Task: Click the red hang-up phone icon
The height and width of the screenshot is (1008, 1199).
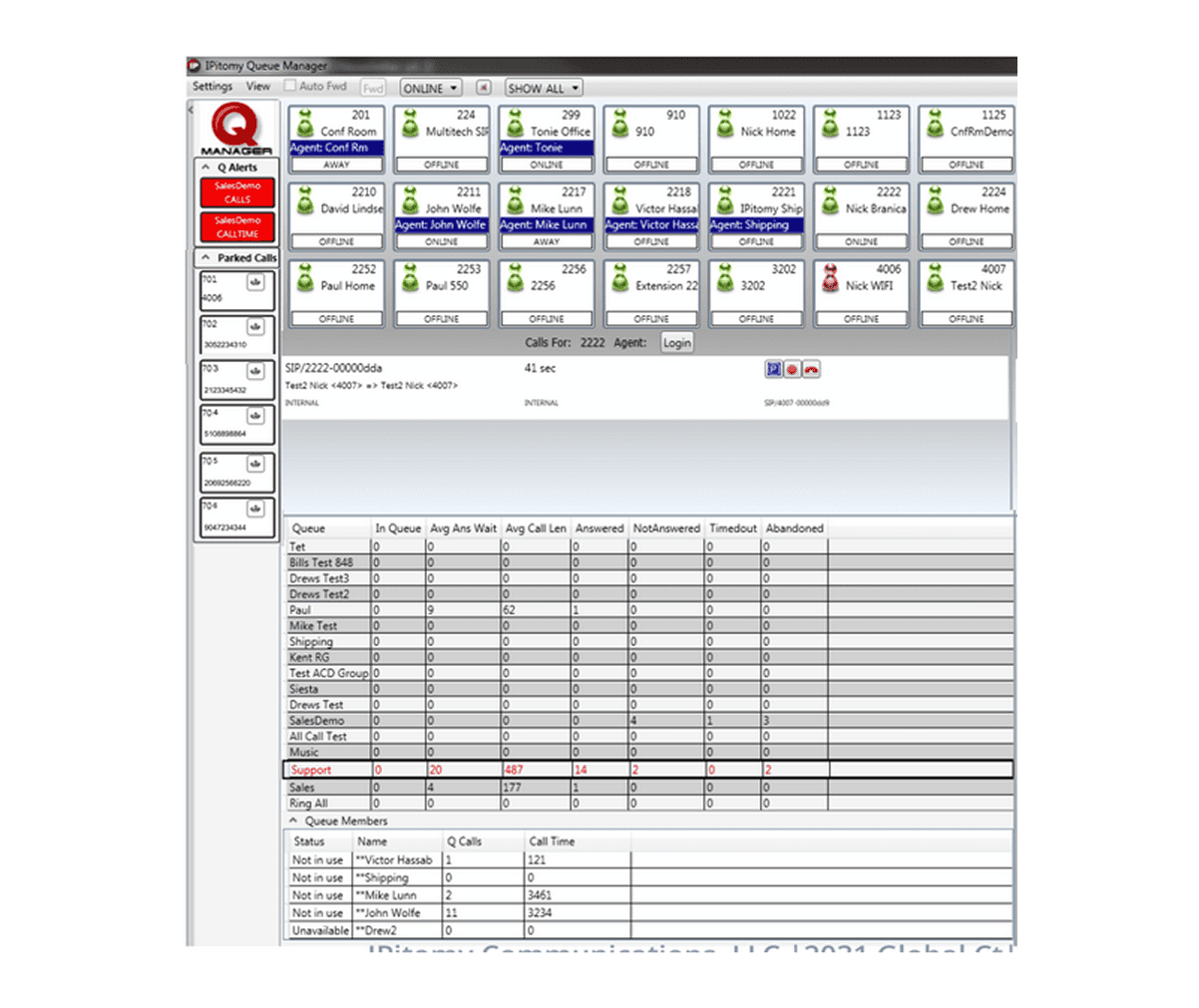Action: (812, 370)
